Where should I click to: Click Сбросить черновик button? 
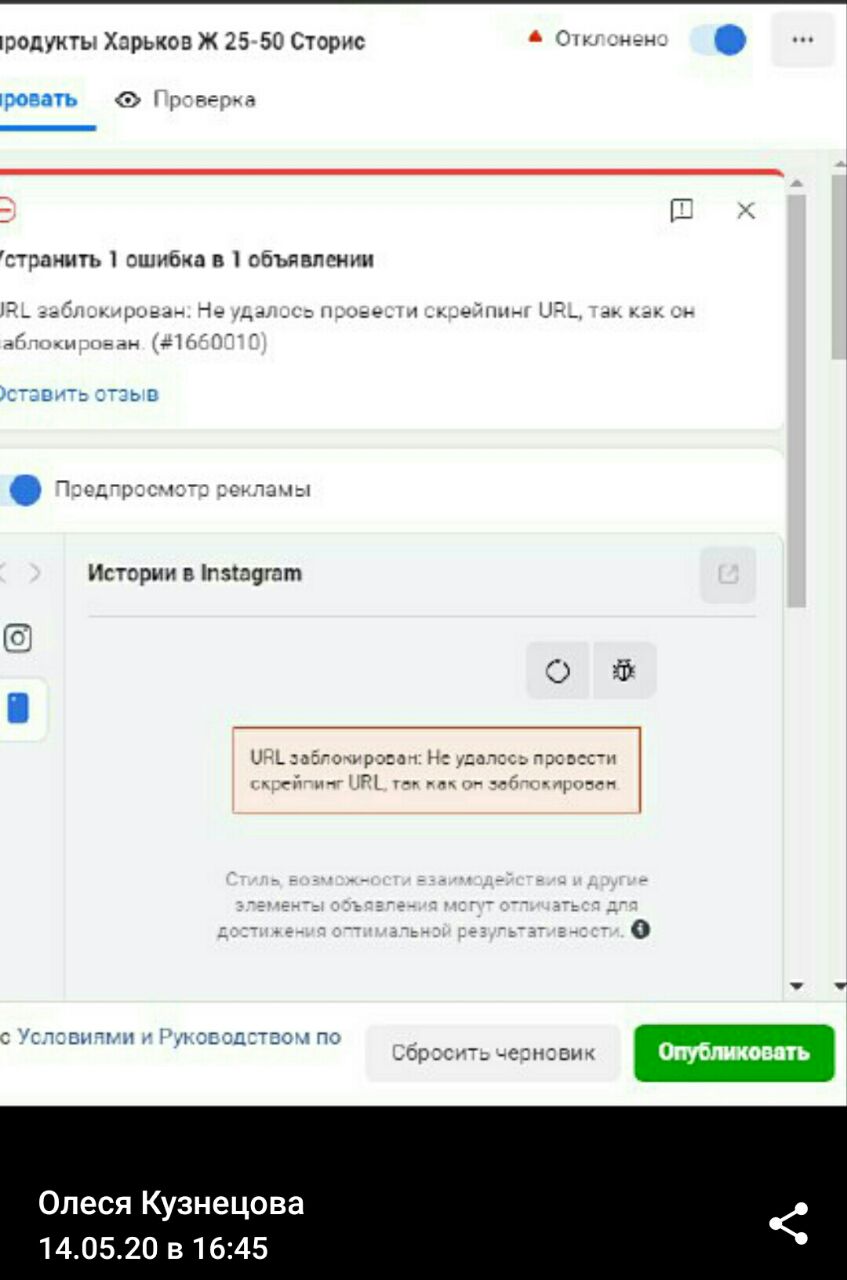point(493,1053)
